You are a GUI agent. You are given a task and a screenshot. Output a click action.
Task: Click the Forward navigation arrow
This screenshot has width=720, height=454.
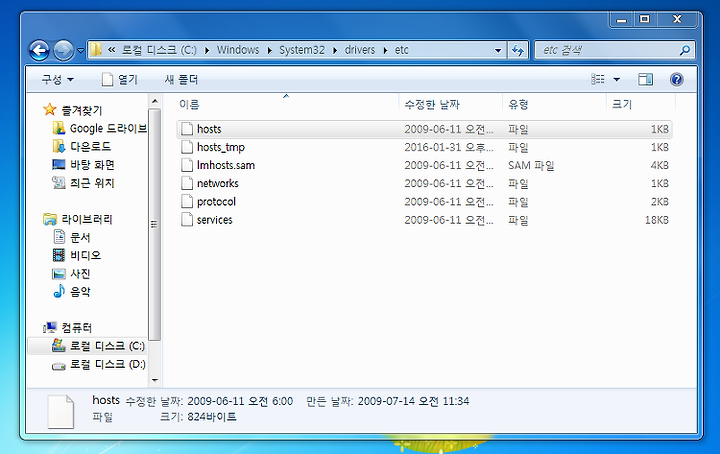tap(63, 50)
